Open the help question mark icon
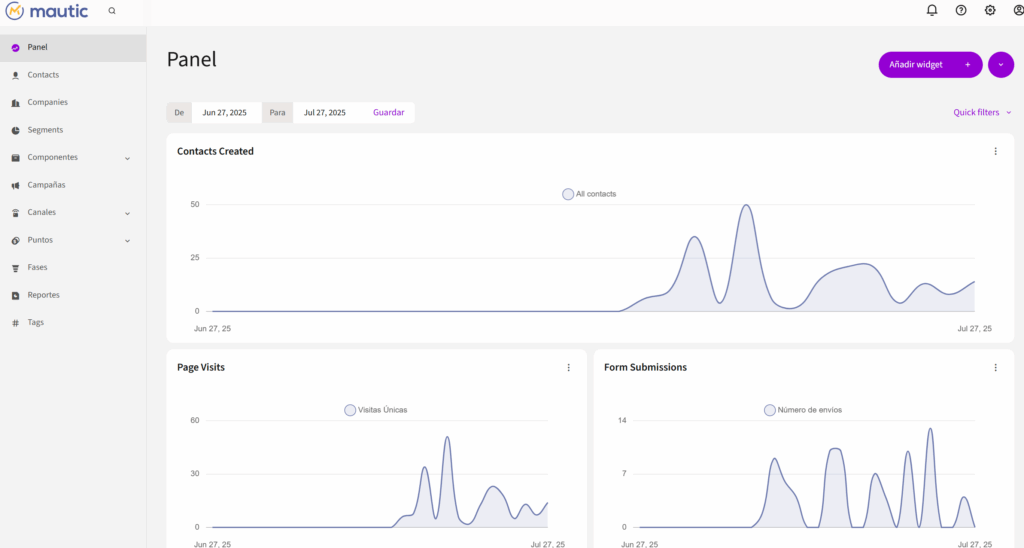 [x=961, y=10]
